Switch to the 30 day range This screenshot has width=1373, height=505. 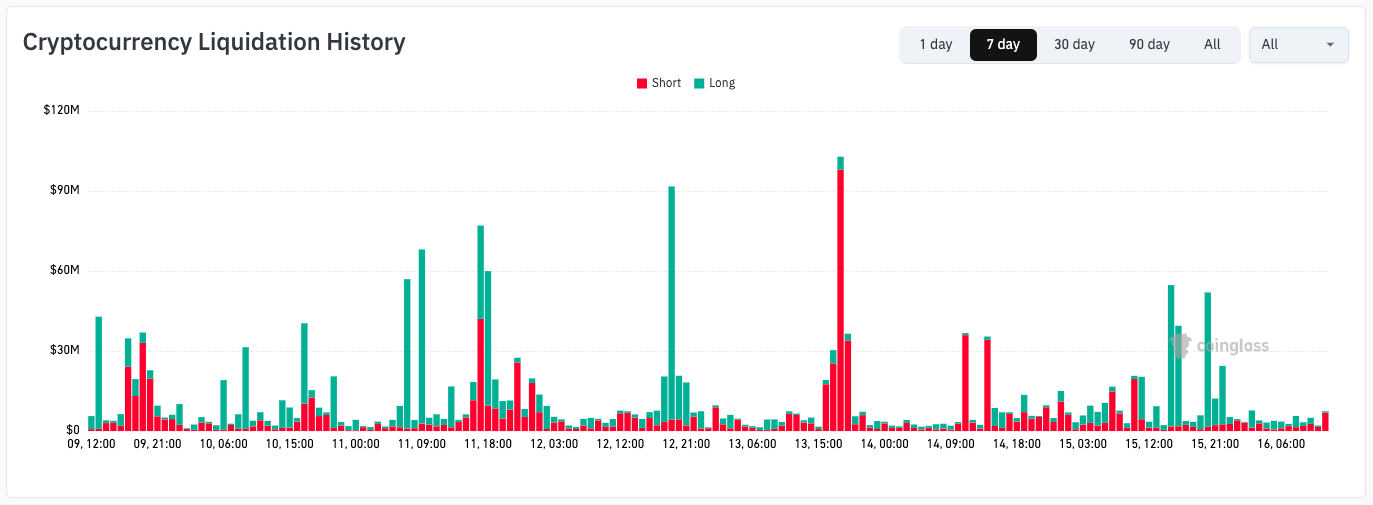(1074, 45)
